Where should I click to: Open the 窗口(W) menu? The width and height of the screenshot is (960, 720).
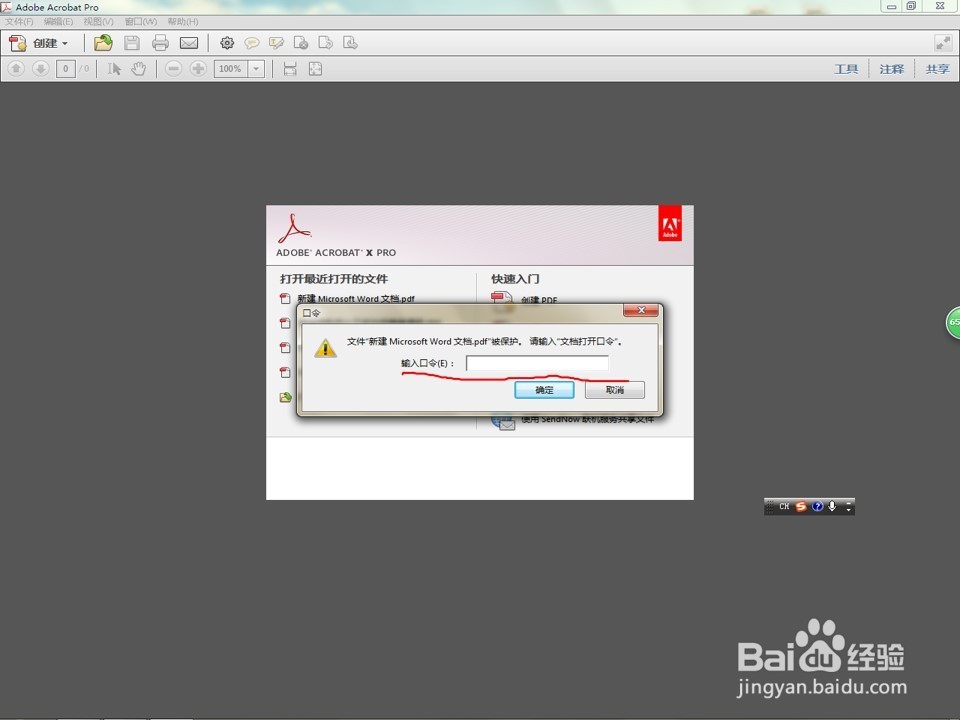(x=141, y=21)
